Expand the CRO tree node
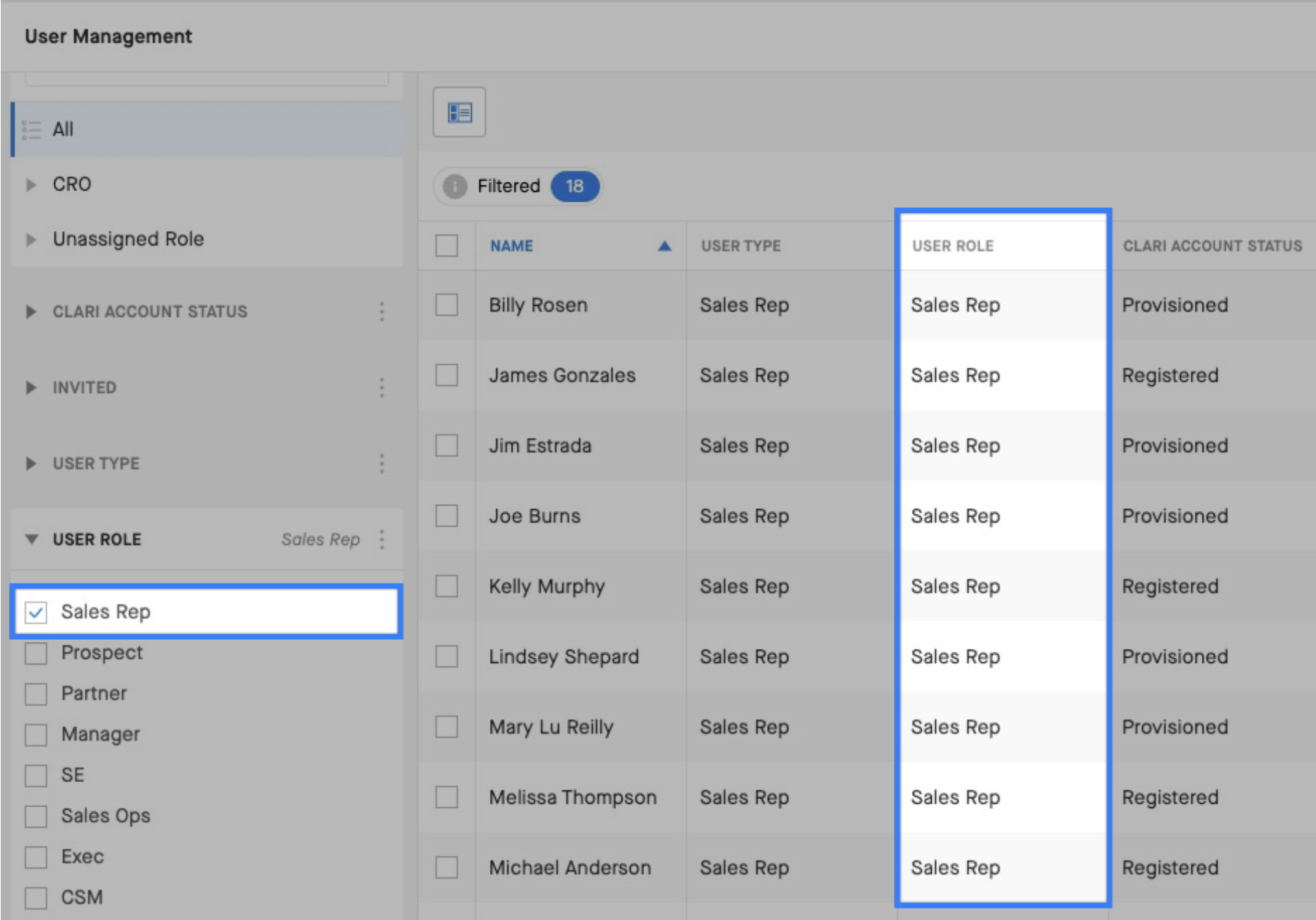The width and height of the screenshot is (1316, 920). pos(31,185)
